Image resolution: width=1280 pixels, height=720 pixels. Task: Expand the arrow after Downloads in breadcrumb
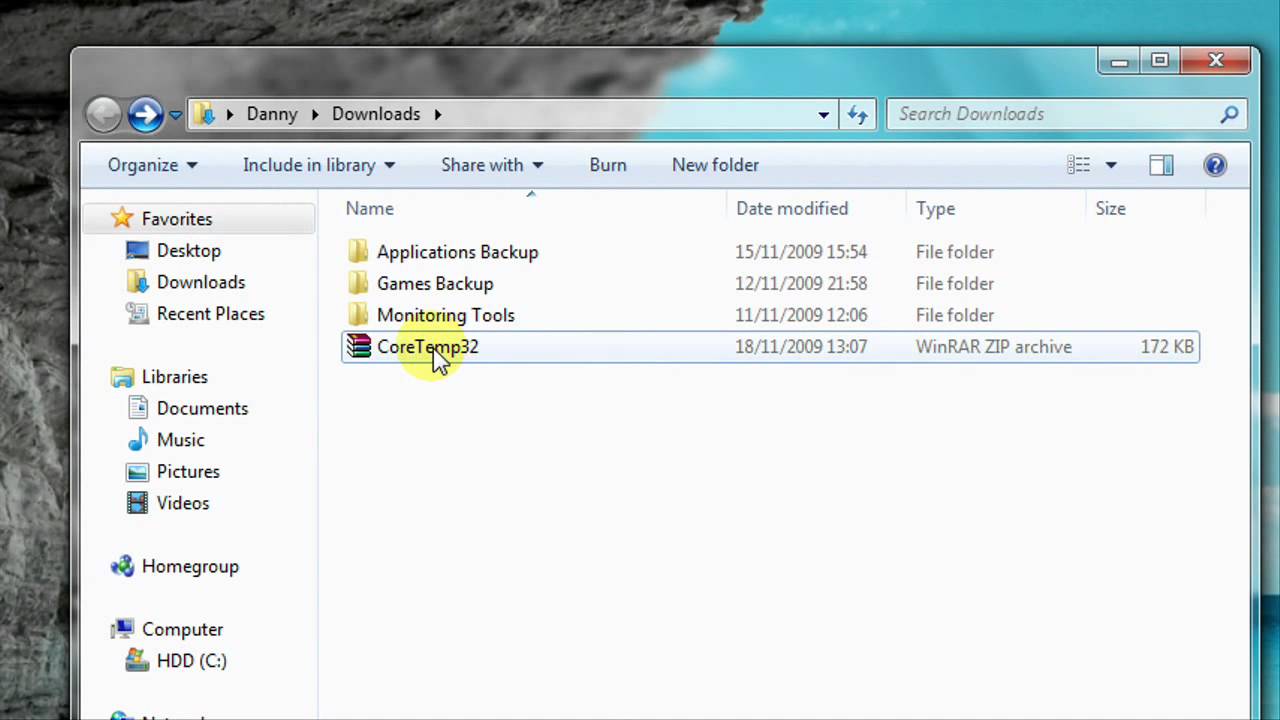point(437,114)
